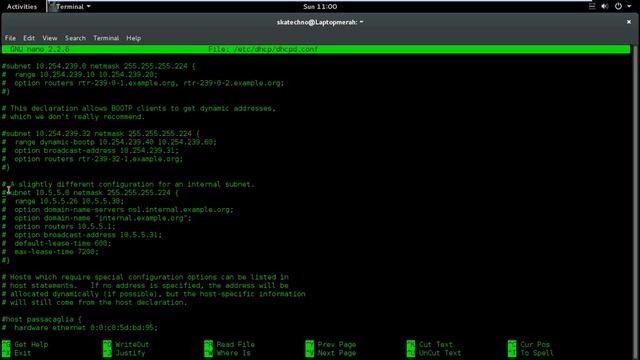Place cursor on '#subnet 10.254.239.0 netmask' line
640x360 pixels.
pyautogui.click(x=99, y=66)
